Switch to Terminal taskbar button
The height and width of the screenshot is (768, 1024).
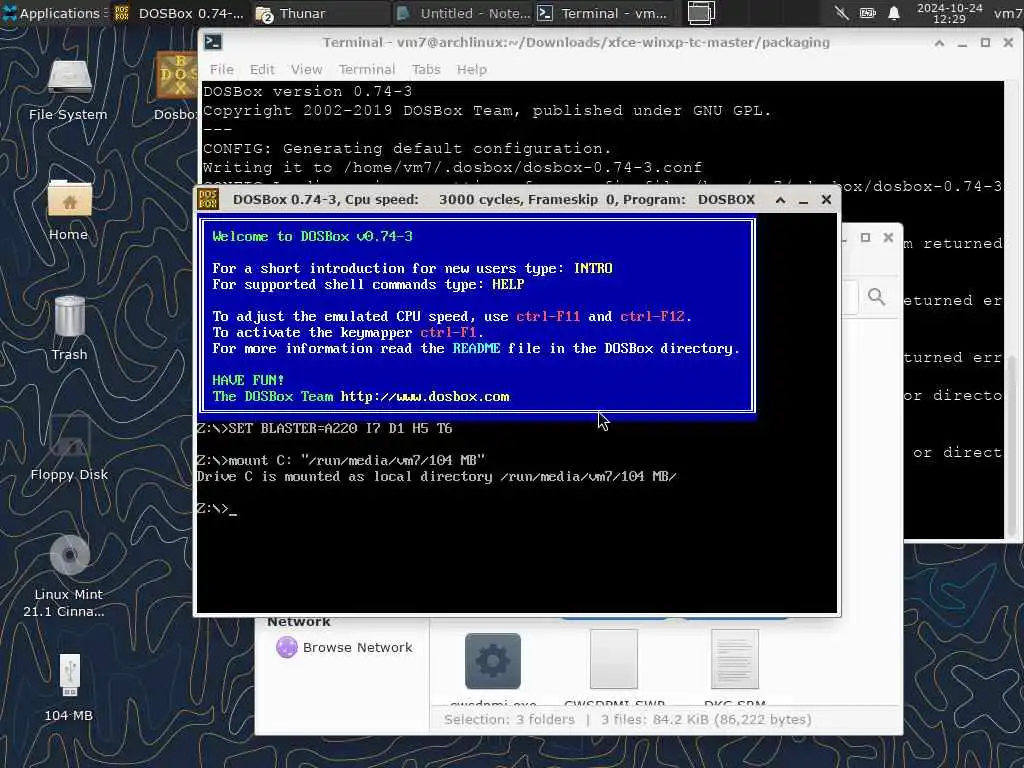603,13
